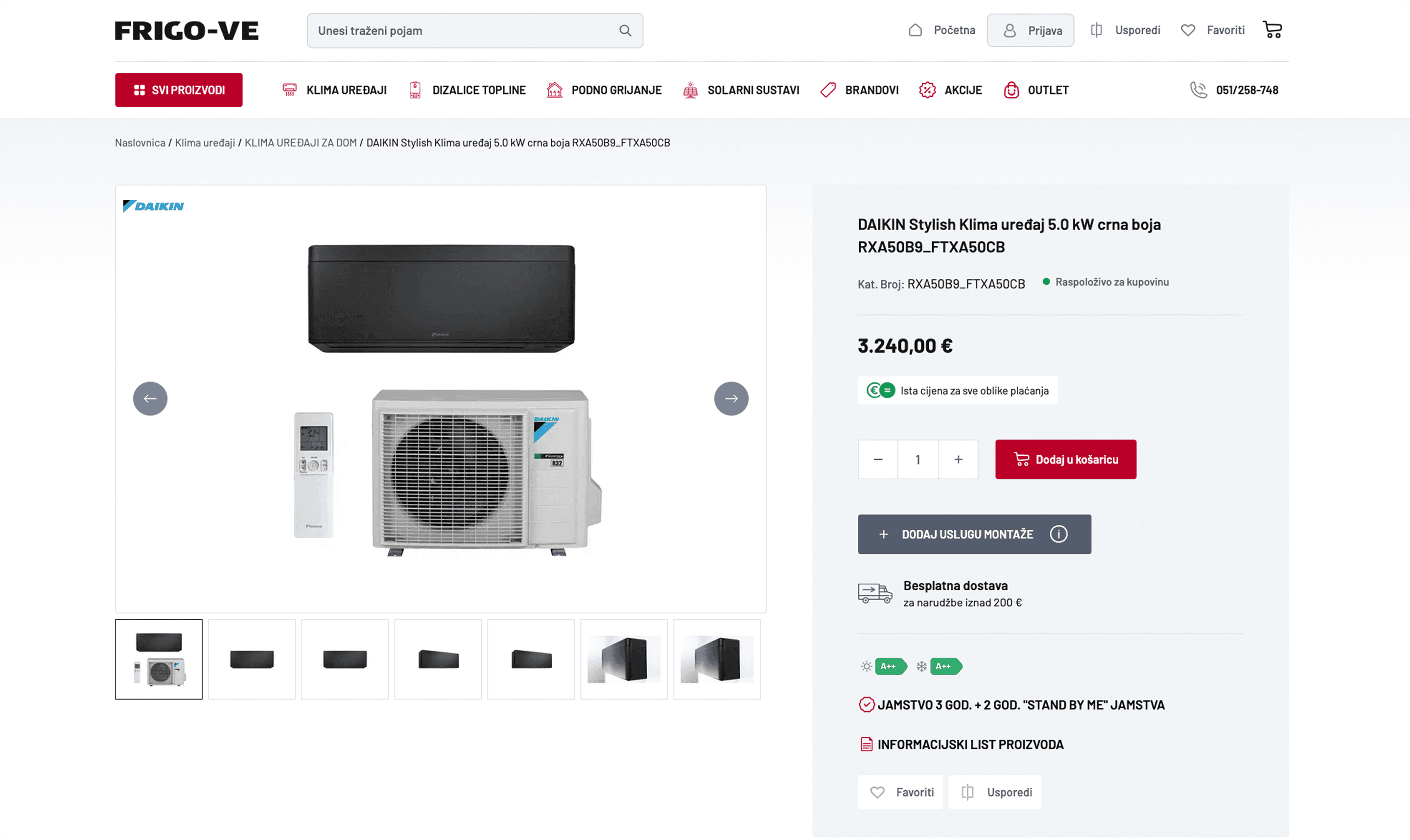Select the seventh product thumbnail

click(x=717, y=659)
